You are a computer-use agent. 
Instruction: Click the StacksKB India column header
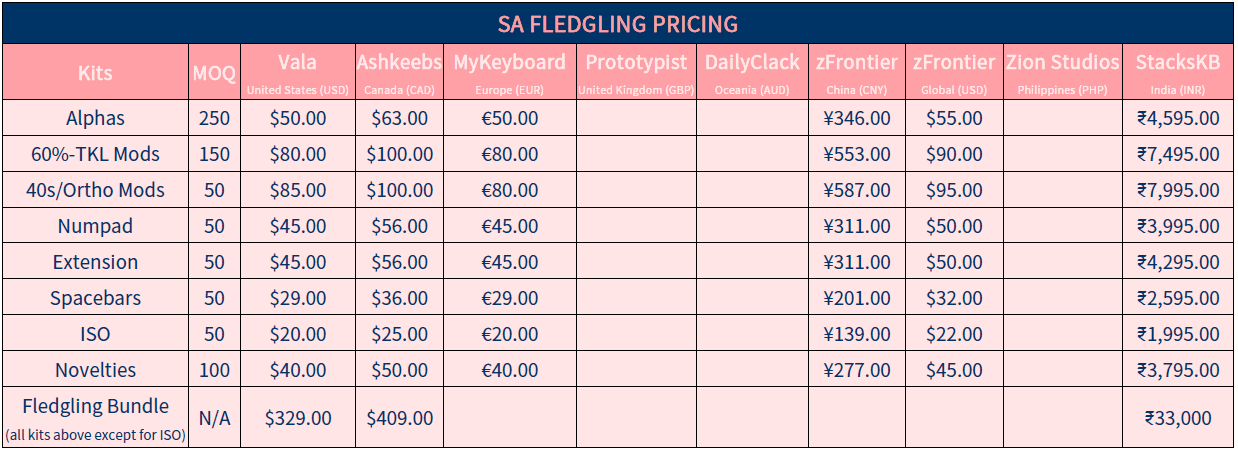click(1177, 72)
